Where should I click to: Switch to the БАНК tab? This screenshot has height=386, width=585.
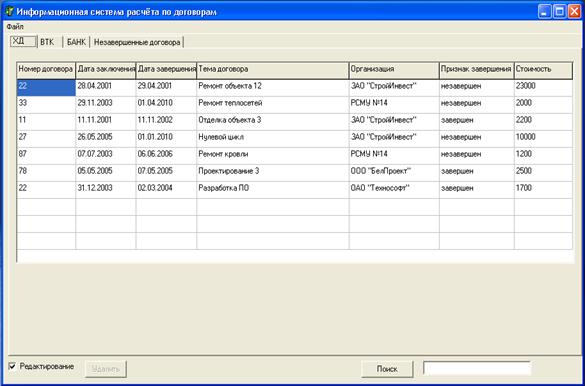pyautogui.click(x=76, y=42)
